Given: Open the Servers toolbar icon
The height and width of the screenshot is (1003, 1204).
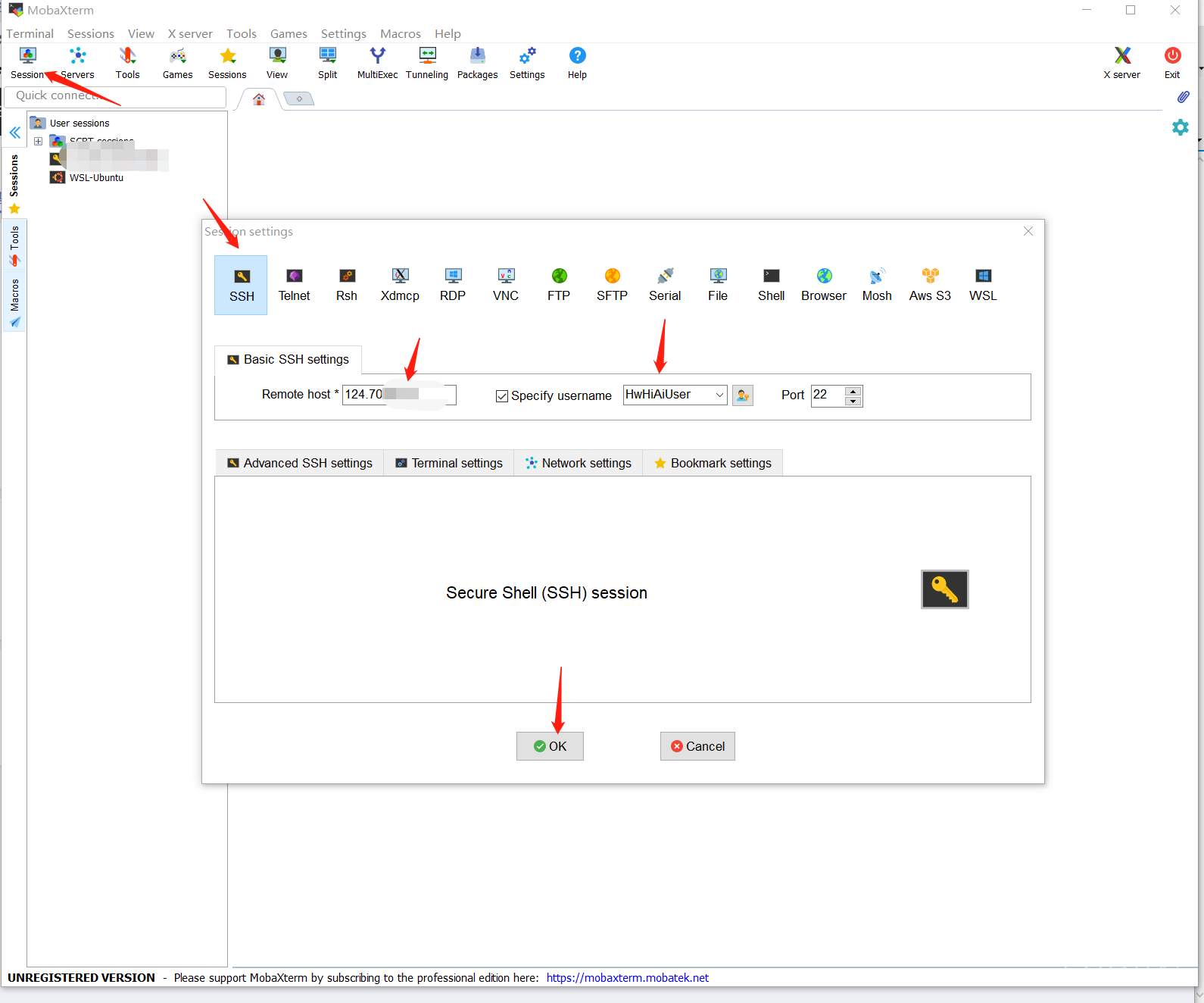Looking at the screenshot, I should click(x=77, y=63).
